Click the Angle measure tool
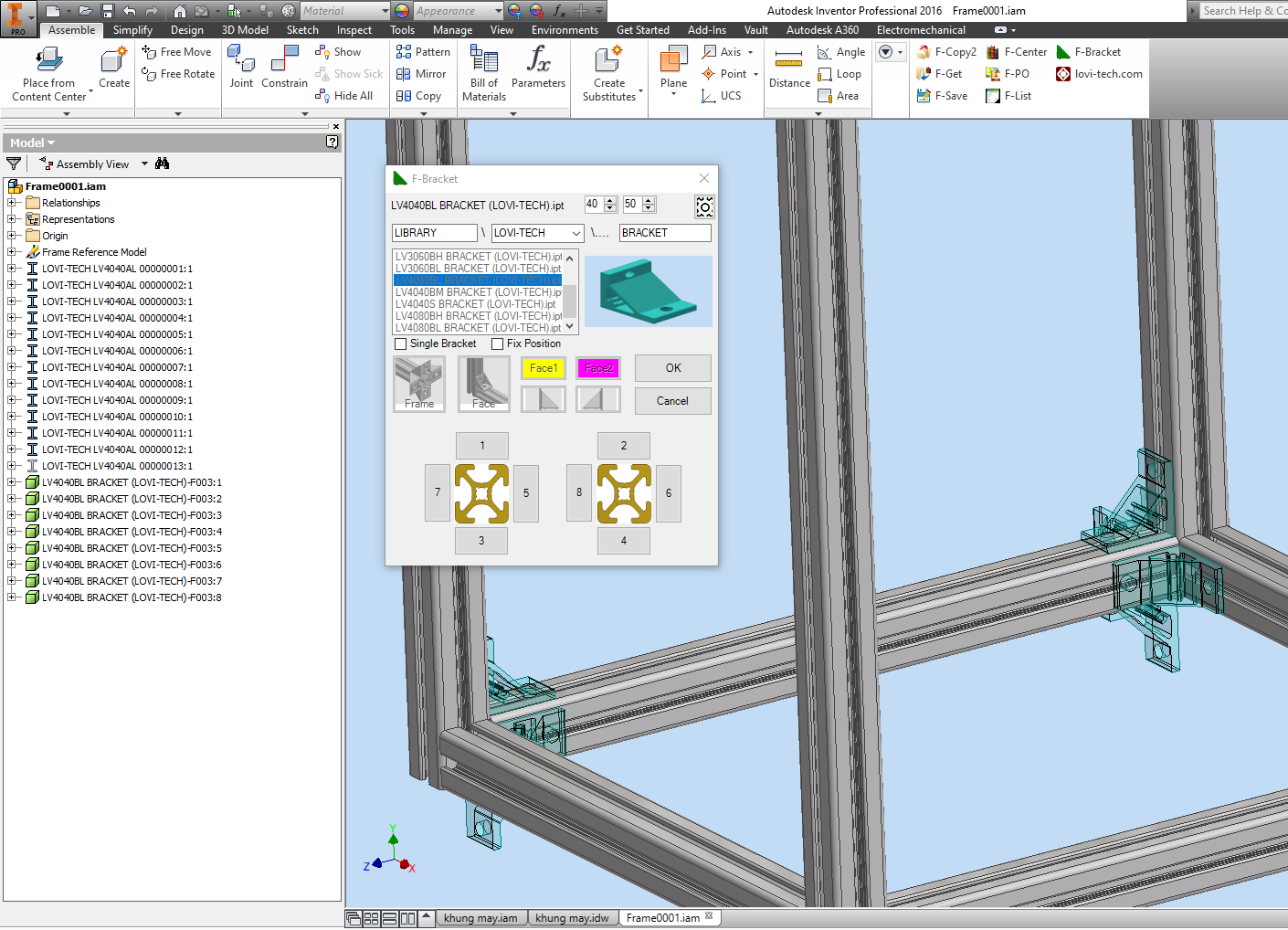 point(840,52)
